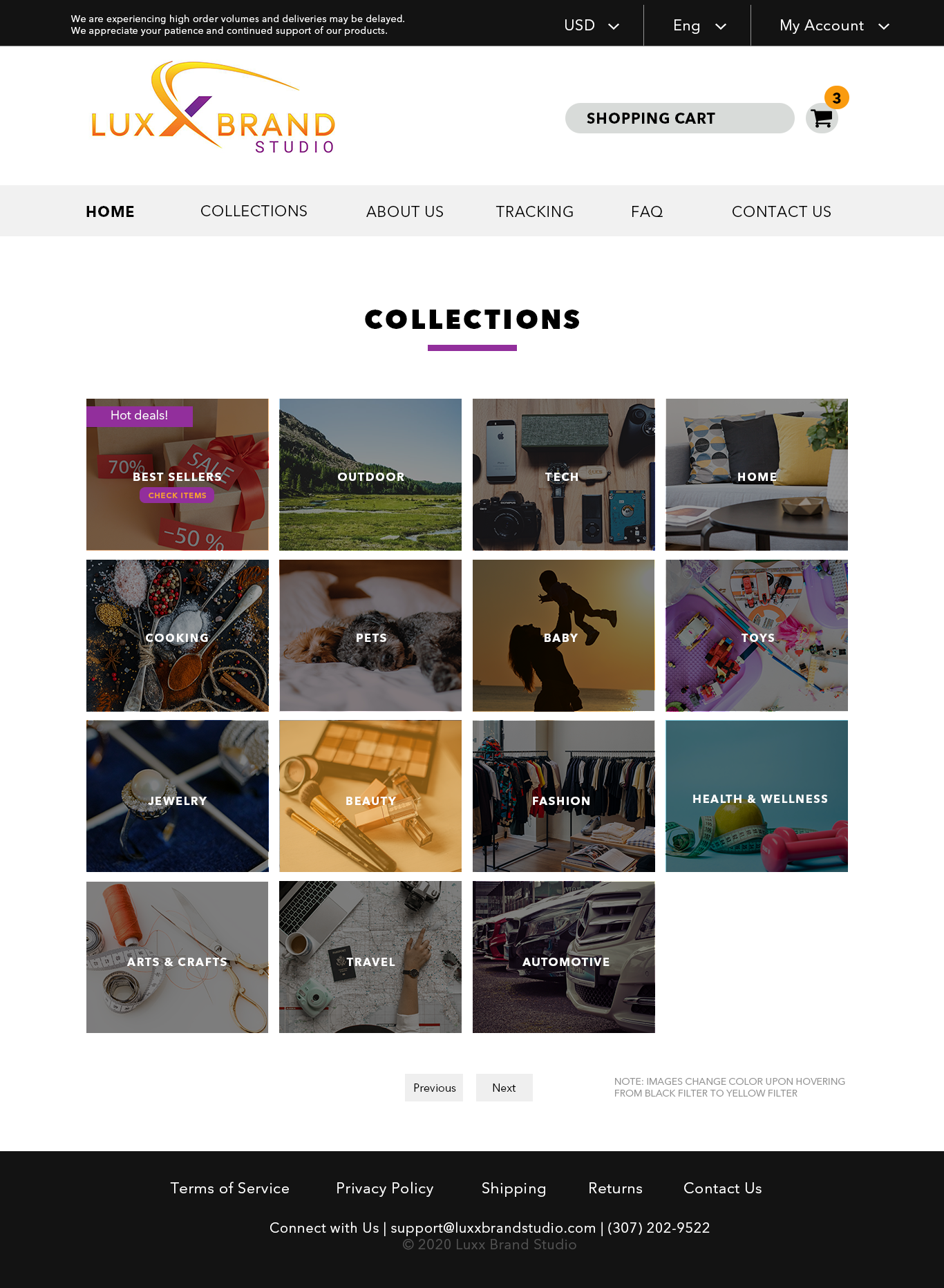944x1288 pixels.
Task: Open the Eng language dropdown
Action: click(699, 26)
